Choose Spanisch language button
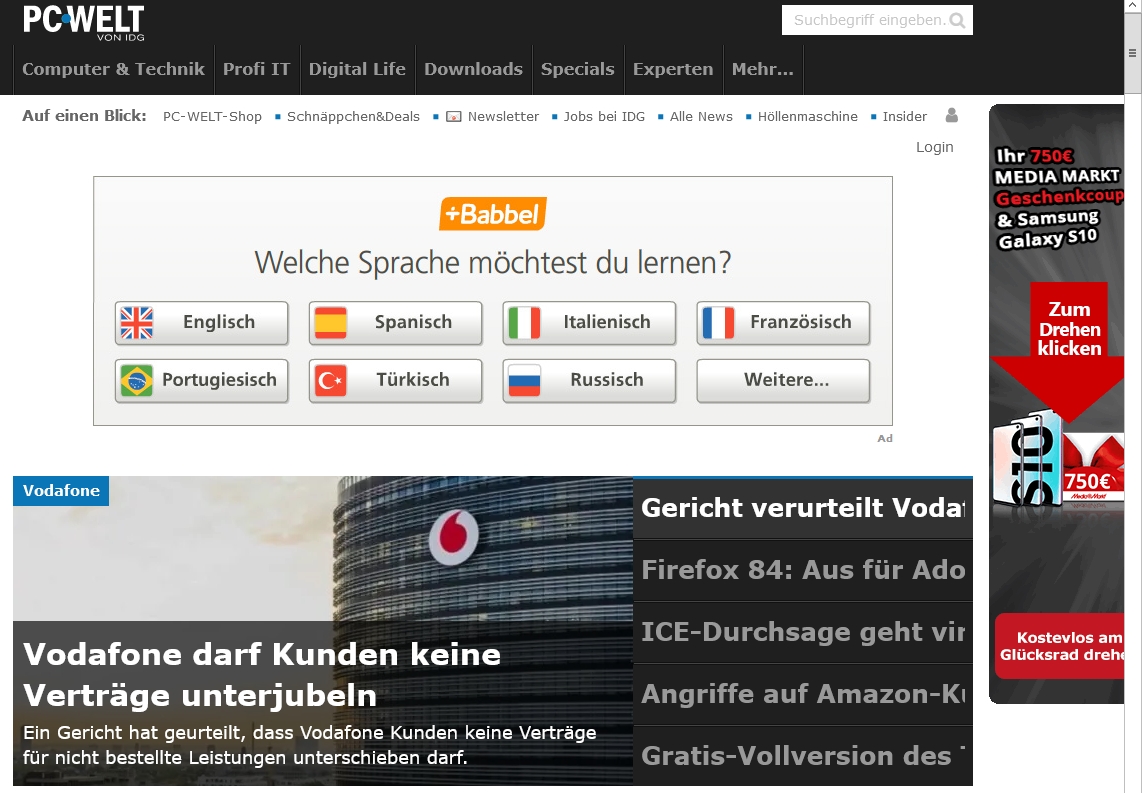1142x793 pixels. click(x=395, y=323)
